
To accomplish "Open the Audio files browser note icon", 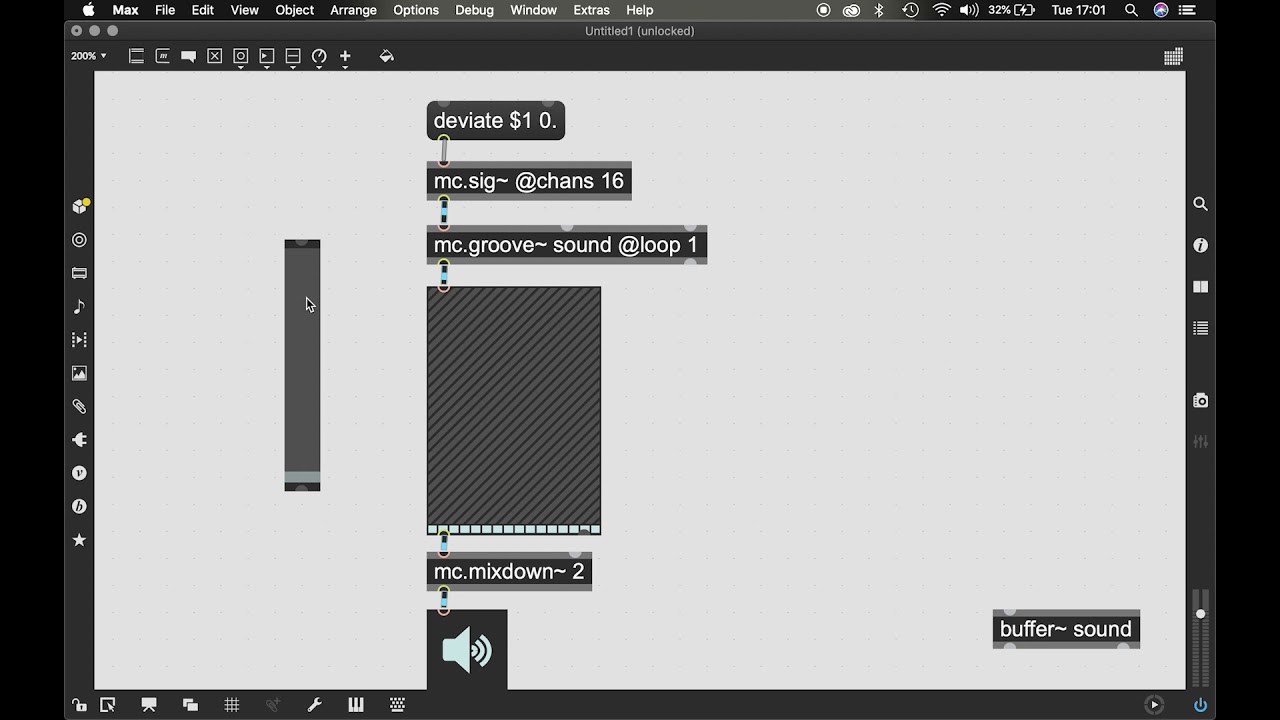I will click(x=79, y=306).
